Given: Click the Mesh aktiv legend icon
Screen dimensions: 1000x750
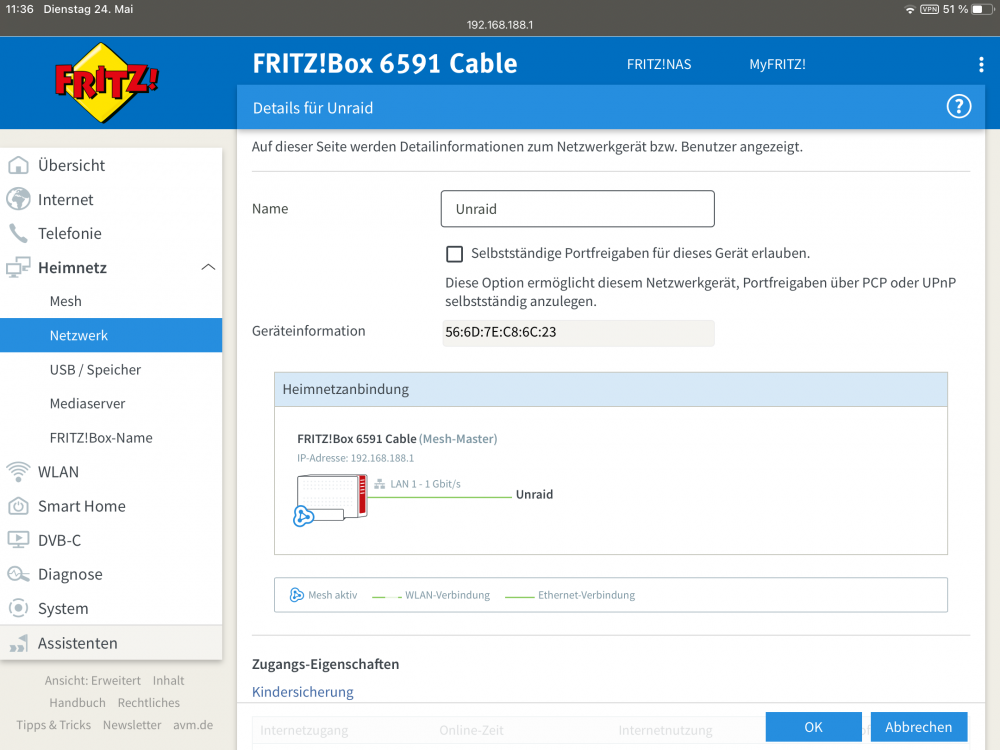Looking at the screenshot, I should pos(297,595).
